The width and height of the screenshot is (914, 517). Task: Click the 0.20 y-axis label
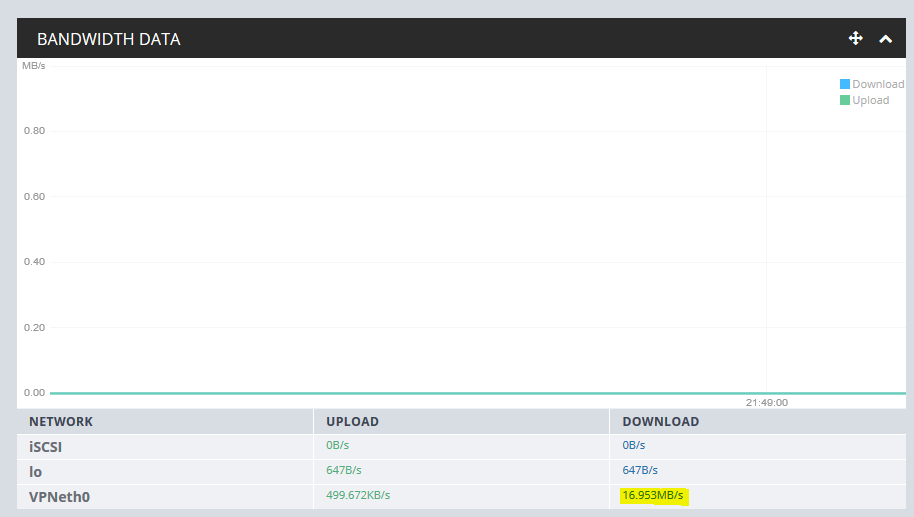tap(34, 328)
